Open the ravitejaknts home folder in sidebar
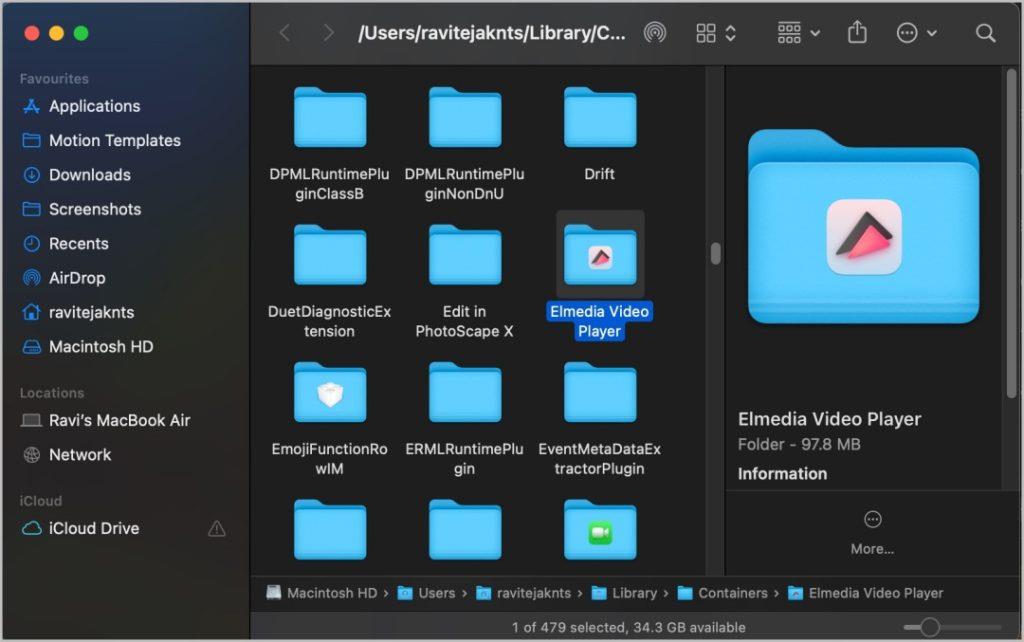 point(78,312)
